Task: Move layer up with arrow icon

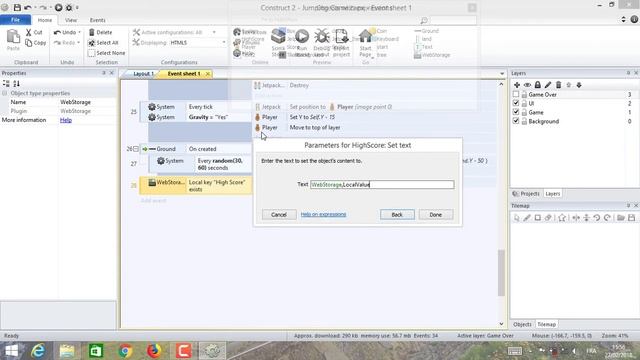Action: pyautogui.click(x=569, y=85)
